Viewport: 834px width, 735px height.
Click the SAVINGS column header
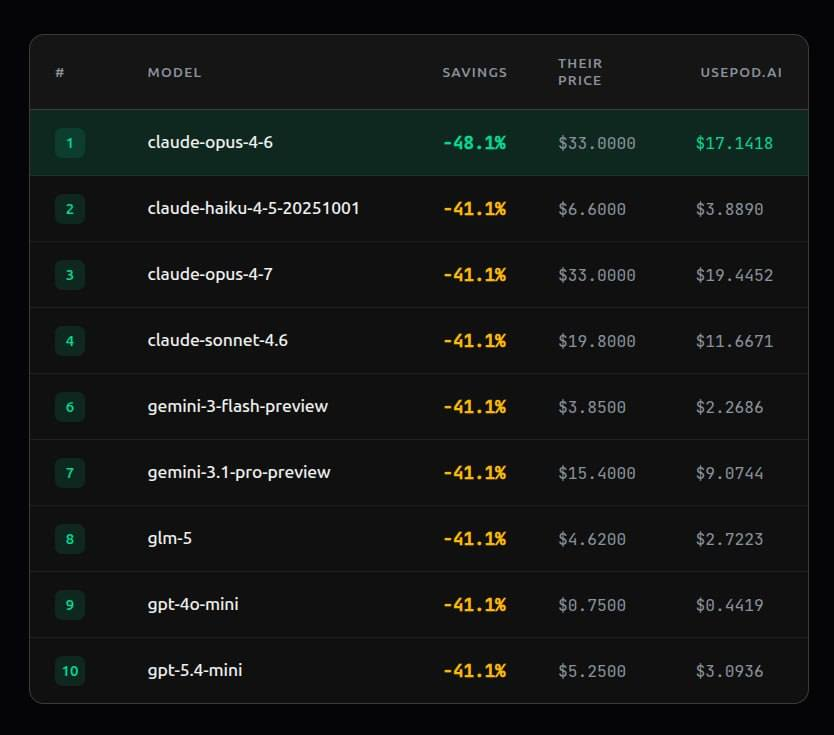(474, 72)
